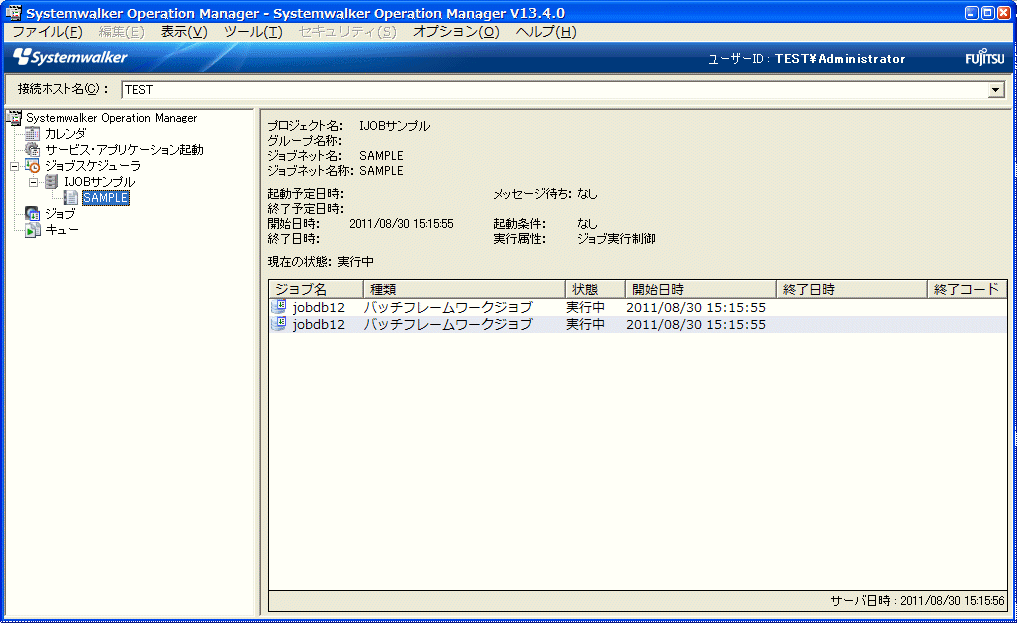The width and height of the screenshot is (1017, 623).
Task: Open the 編集(E) menu
Action: pos(121,32)
